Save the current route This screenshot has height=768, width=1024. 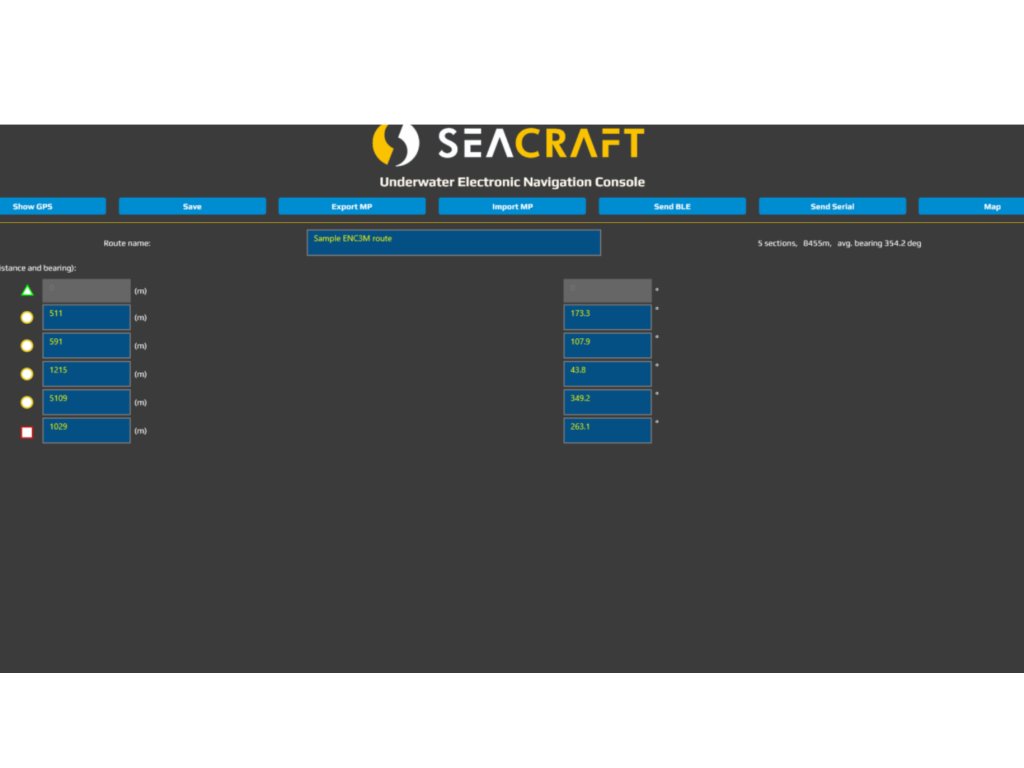pos(192,206)
